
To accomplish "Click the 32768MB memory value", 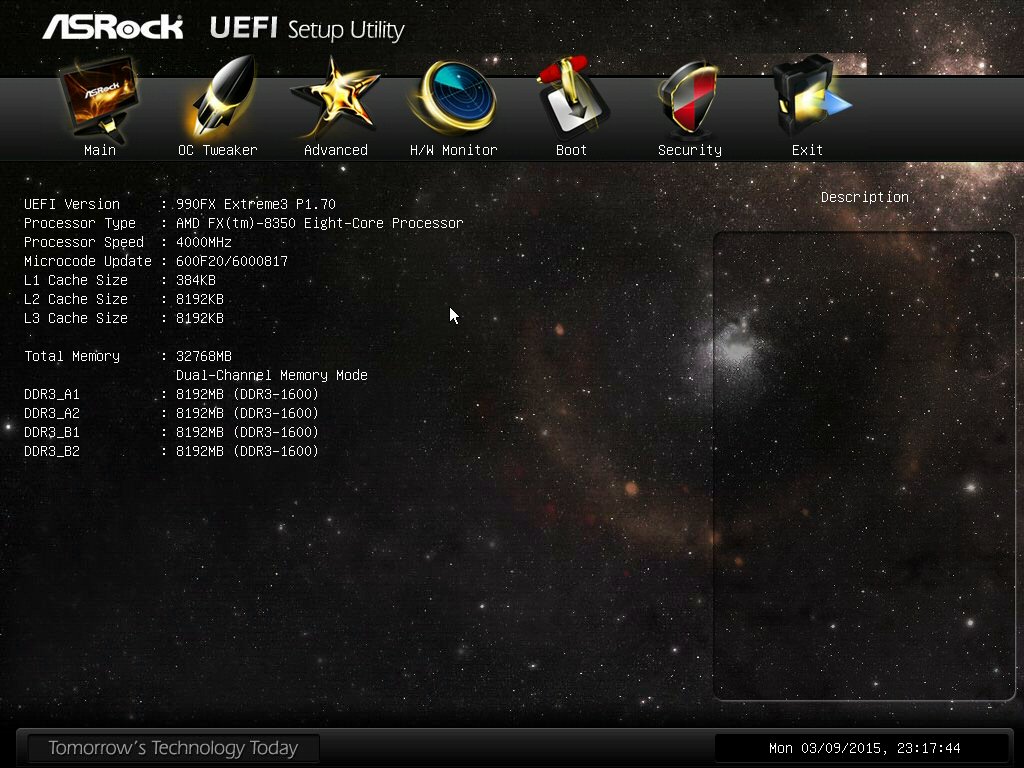I will [x=204, y=357].
